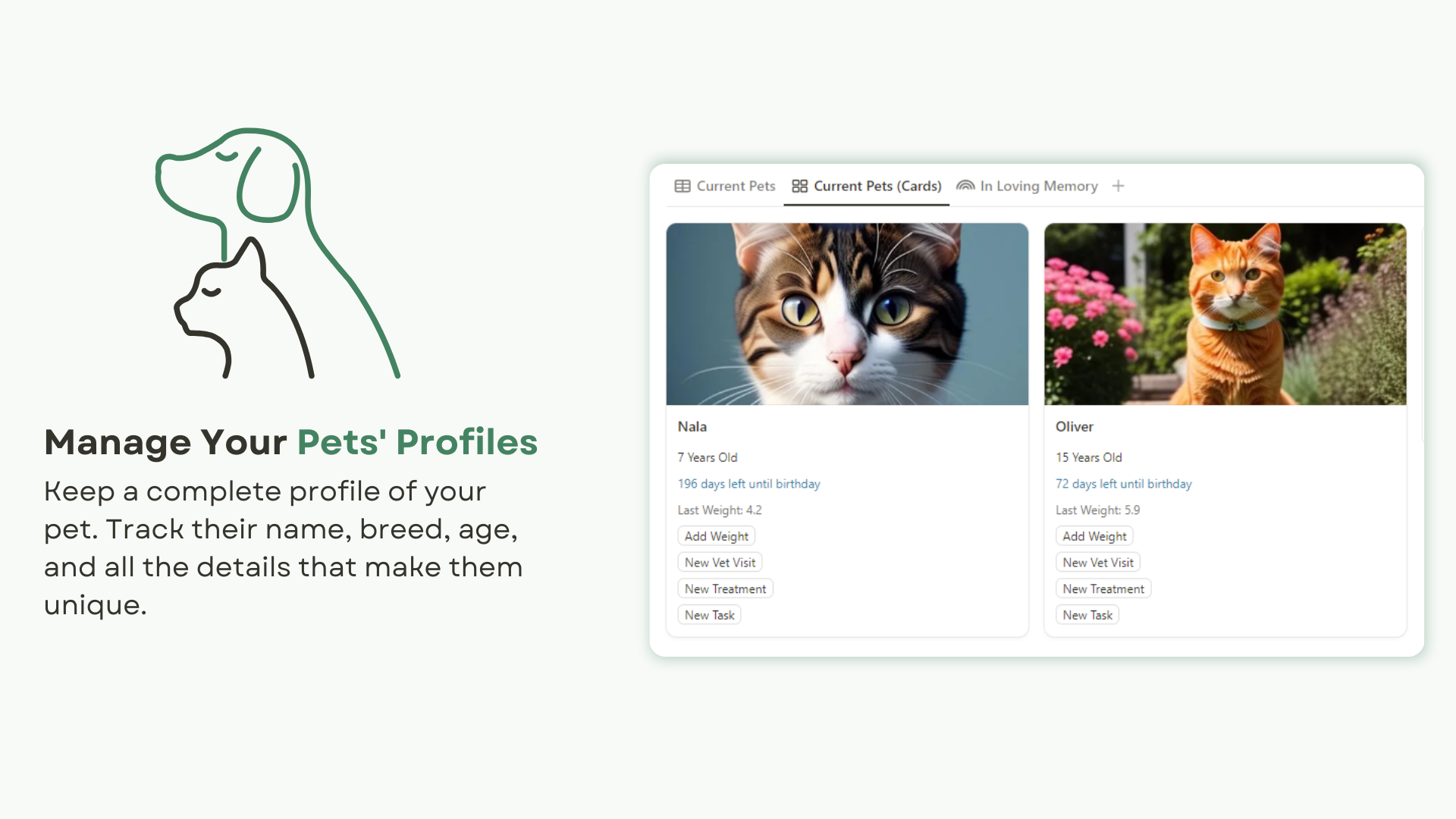Screen dimensions: 1456x819
Task: Add a new view with the plus icon
Action: click(1118, 186)
